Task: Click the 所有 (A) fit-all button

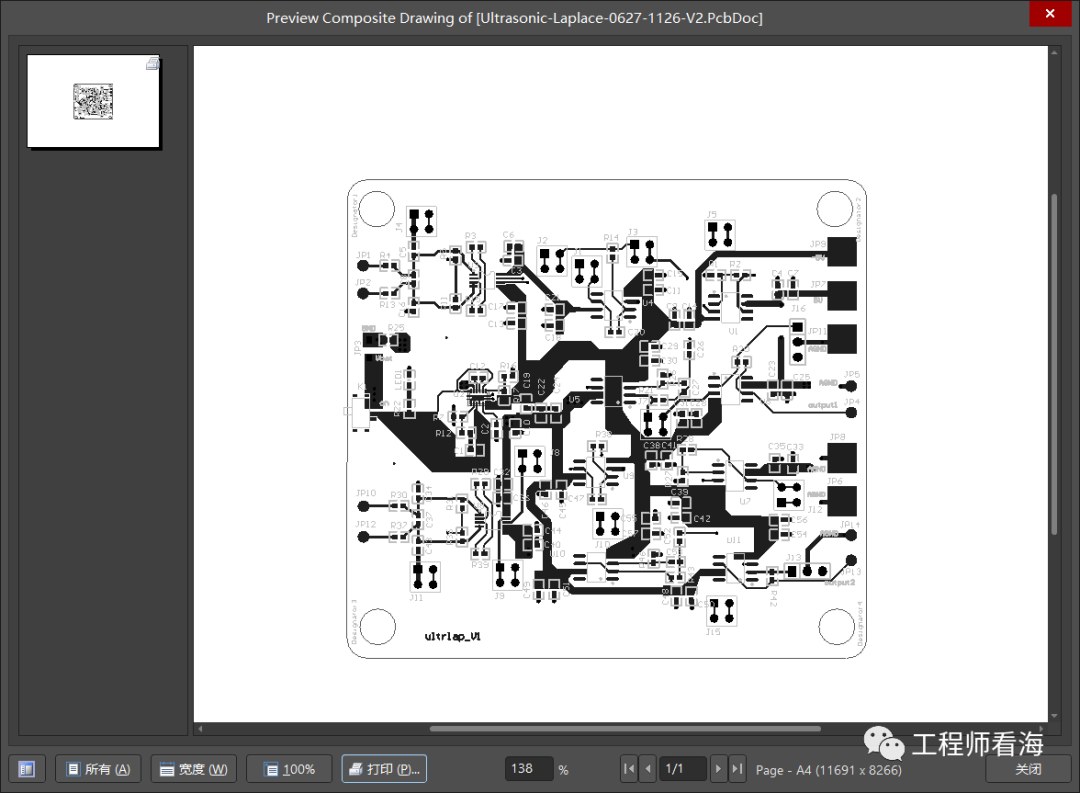Action: [x=98, y=769]
